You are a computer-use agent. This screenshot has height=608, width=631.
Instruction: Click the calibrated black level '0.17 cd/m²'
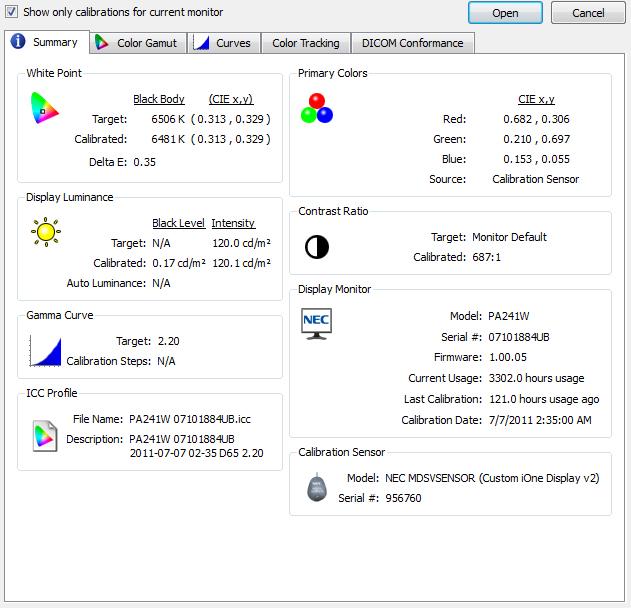[179, 263]
